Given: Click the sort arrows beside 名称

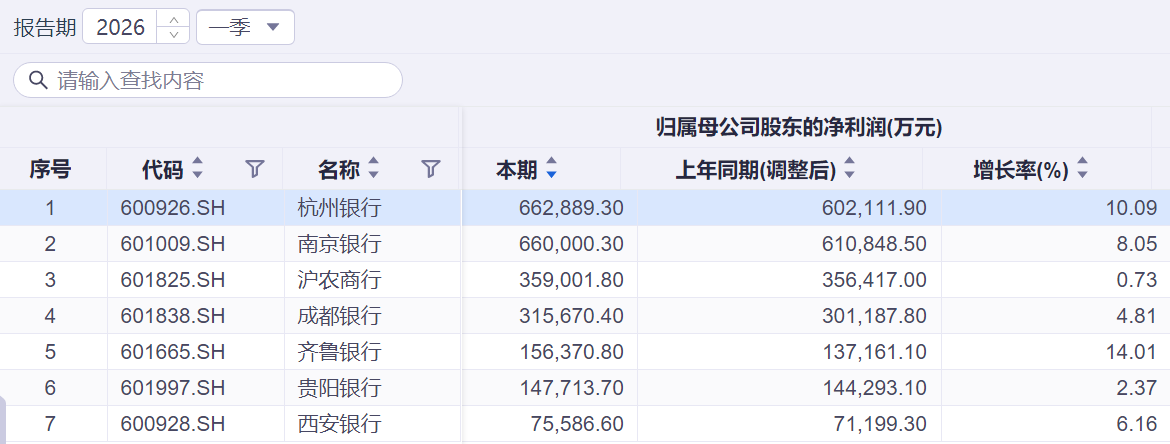Looking at the screenshot, I should pyautogui.click(x=374, y=169).
